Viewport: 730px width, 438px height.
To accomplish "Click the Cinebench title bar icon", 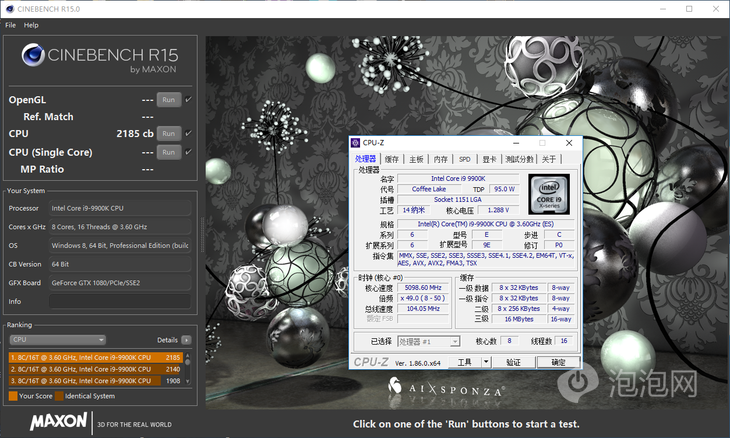I will point(10,9).
